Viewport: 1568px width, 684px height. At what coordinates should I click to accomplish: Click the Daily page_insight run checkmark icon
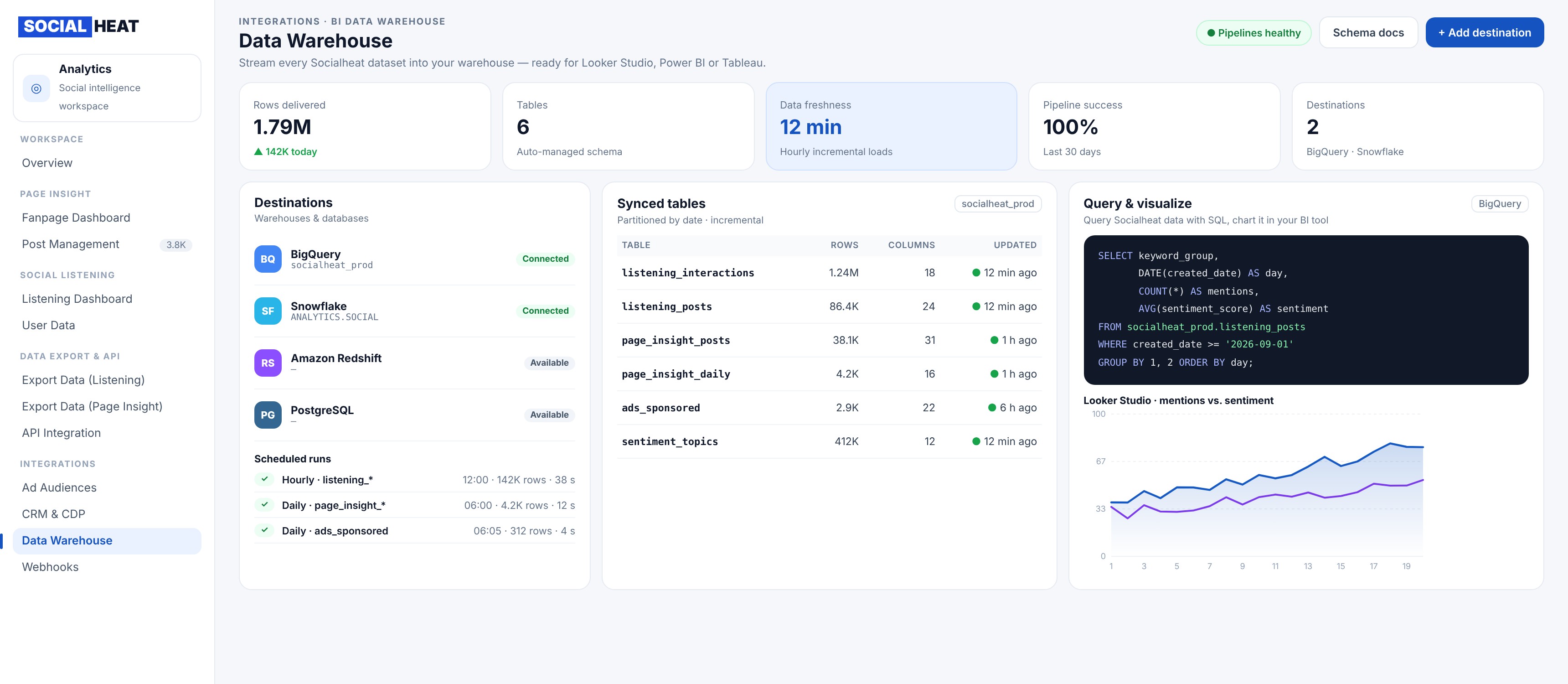[x=265, y=505]
